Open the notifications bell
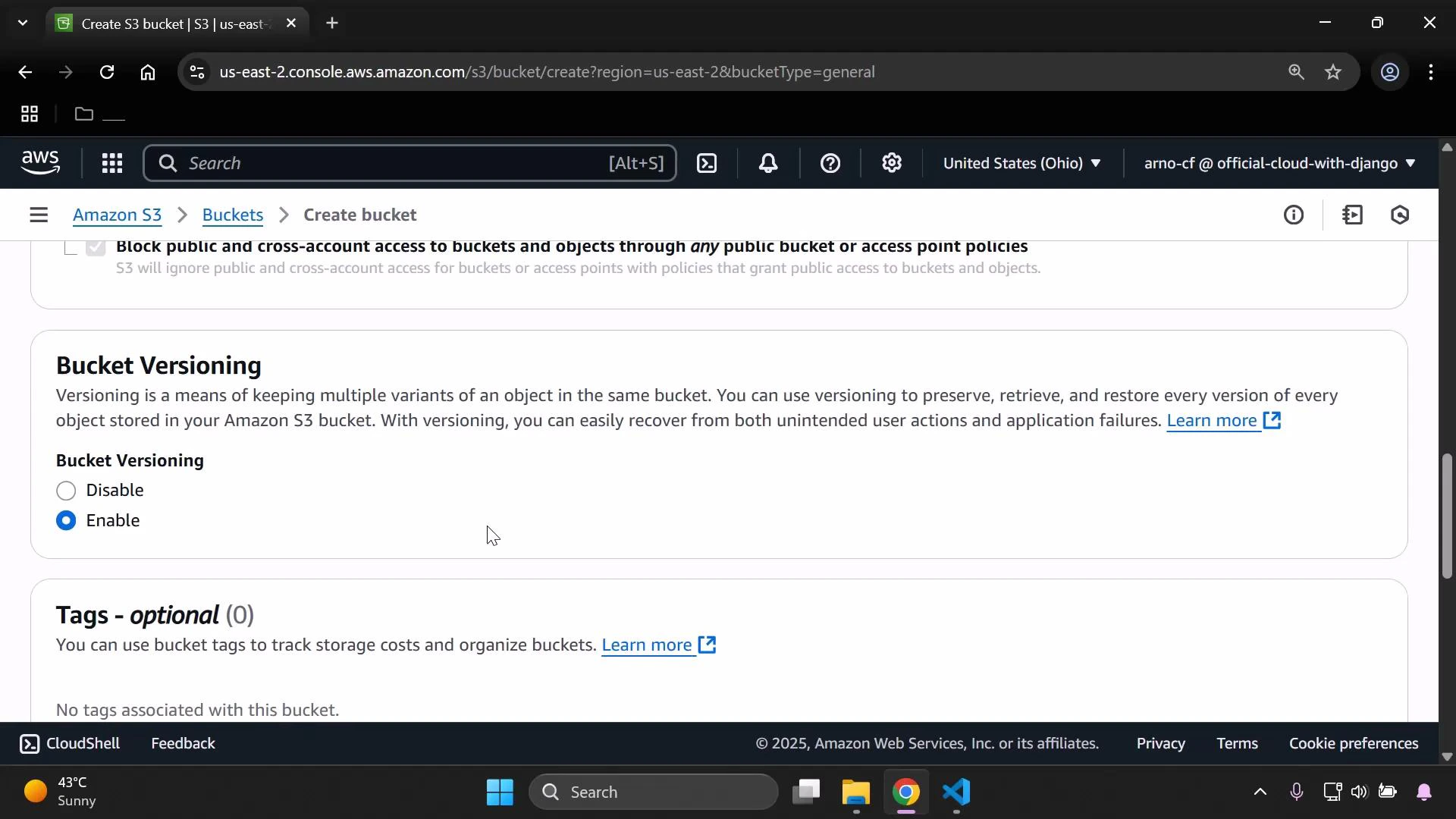 pyautogui.click(x=768, y=163)
